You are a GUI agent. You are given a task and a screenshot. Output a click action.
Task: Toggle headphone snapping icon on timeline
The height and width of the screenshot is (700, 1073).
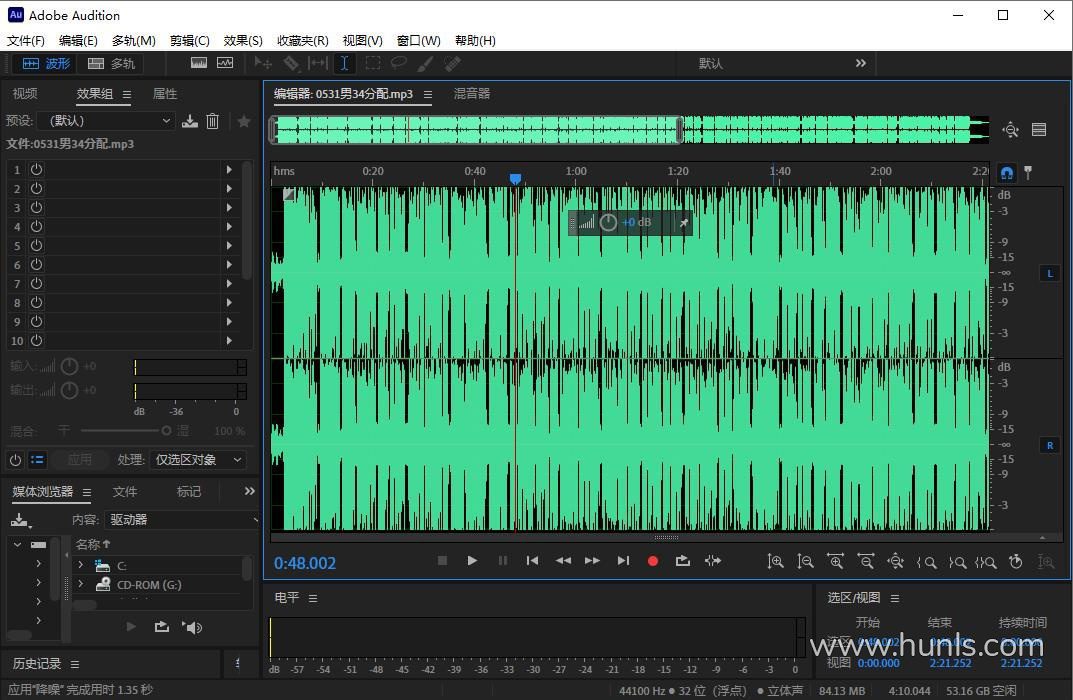[1007, 173]
